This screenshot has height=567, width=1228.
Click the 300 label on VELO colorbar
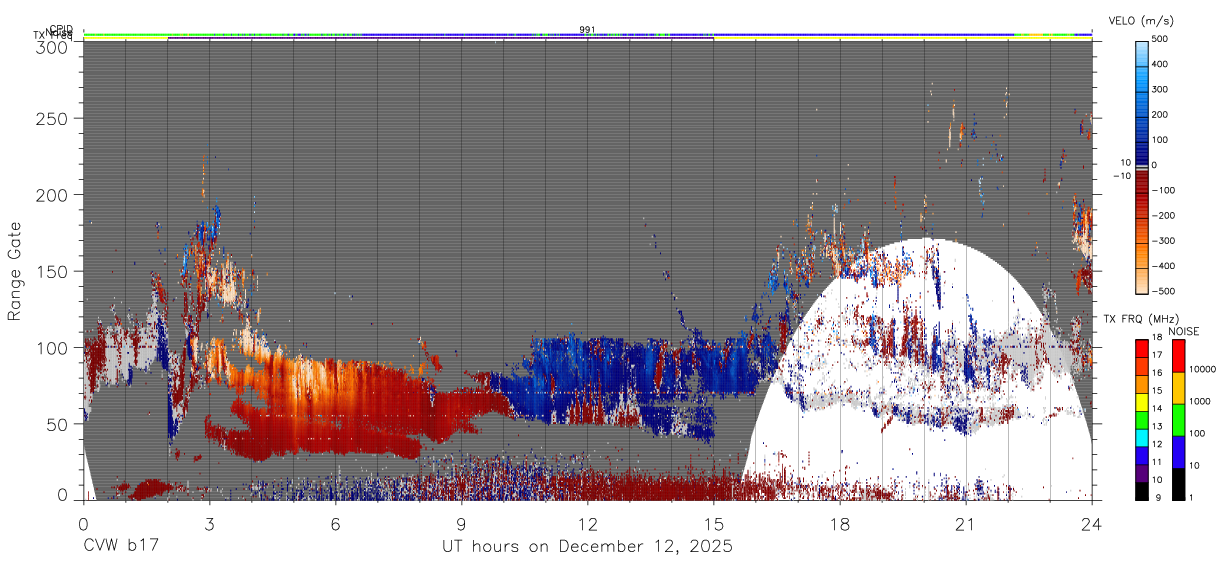pyautogui.click(x=1161, y=89)
